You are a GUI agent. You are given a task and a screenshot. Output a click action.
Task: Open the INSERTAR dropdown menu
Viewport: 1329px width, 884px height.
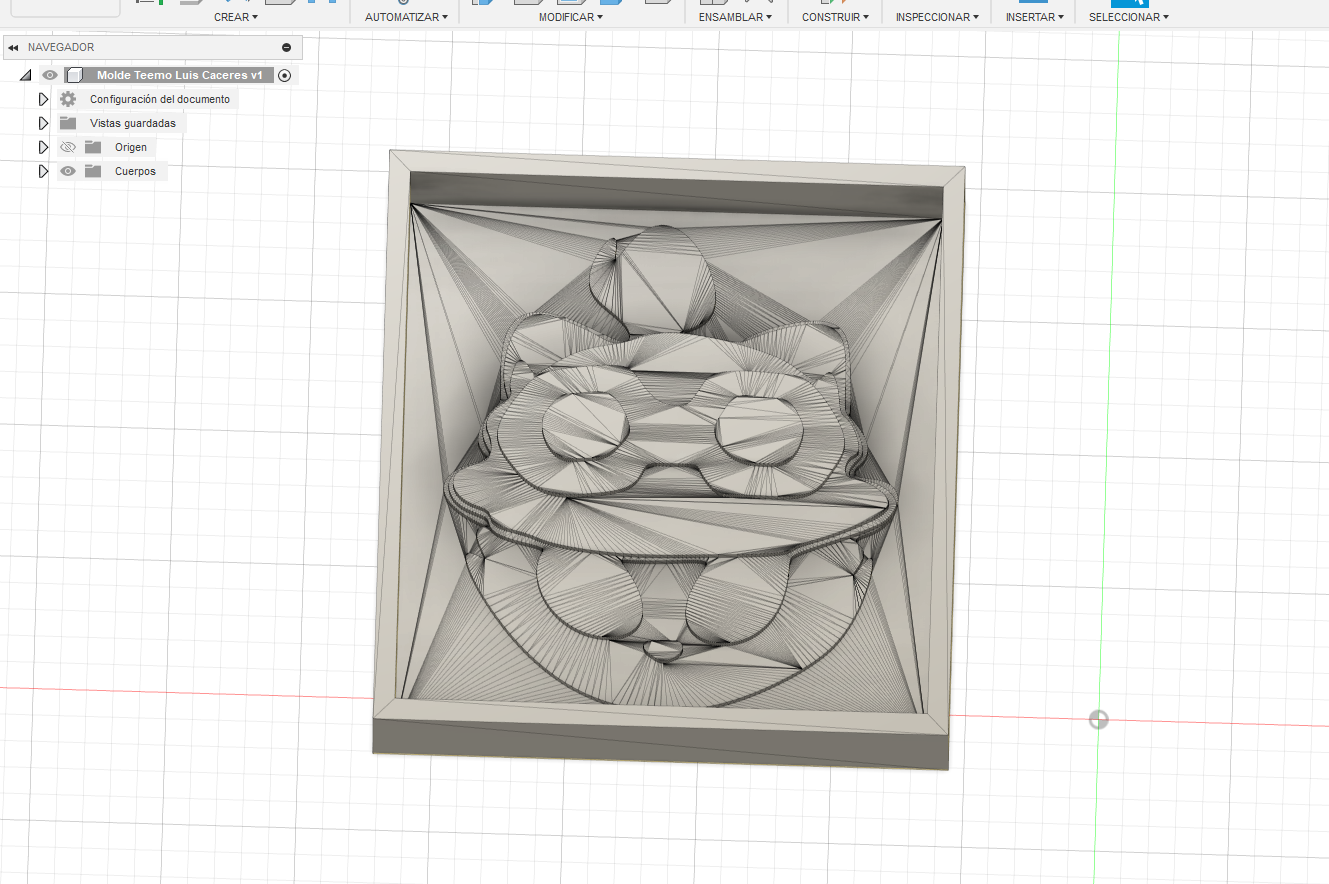(x=1034, y=17)
